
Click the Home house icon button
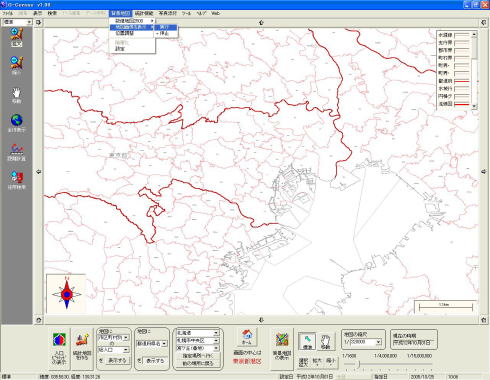coord(247,337)
